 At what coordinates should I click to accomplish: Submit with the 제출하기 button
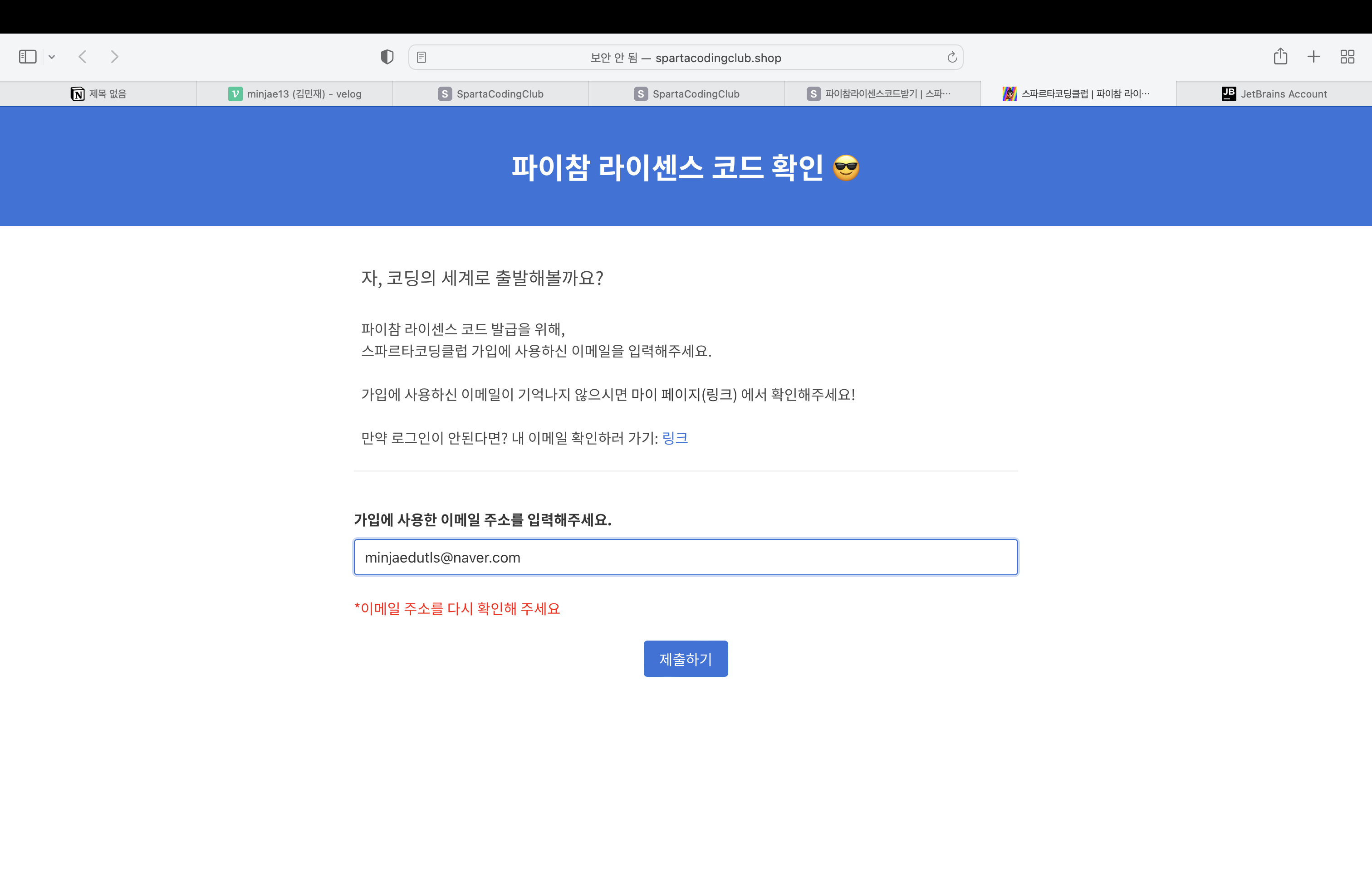[686, 658]
